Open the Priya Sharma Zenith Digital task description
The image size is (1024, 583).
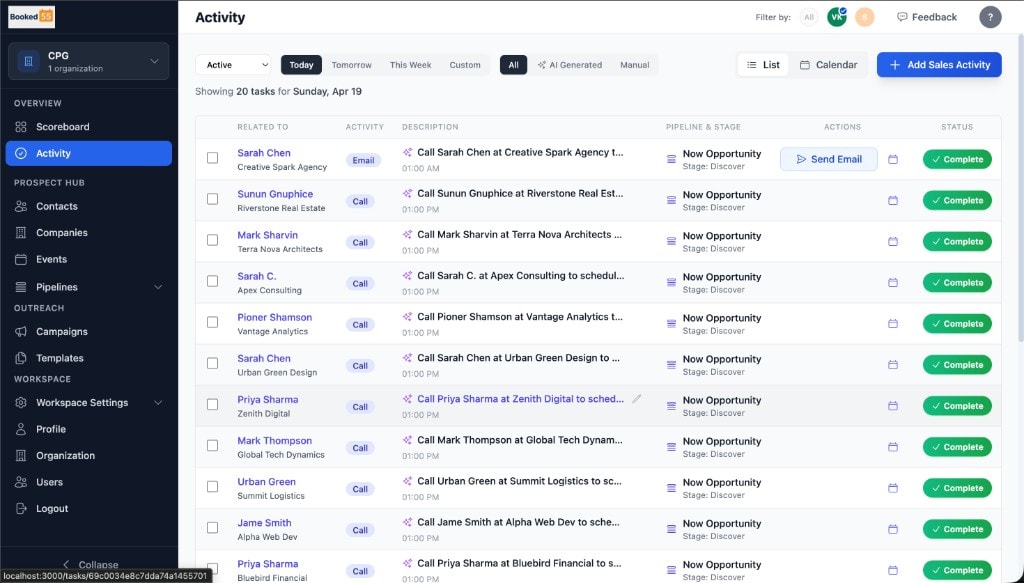tap(520, 399)
